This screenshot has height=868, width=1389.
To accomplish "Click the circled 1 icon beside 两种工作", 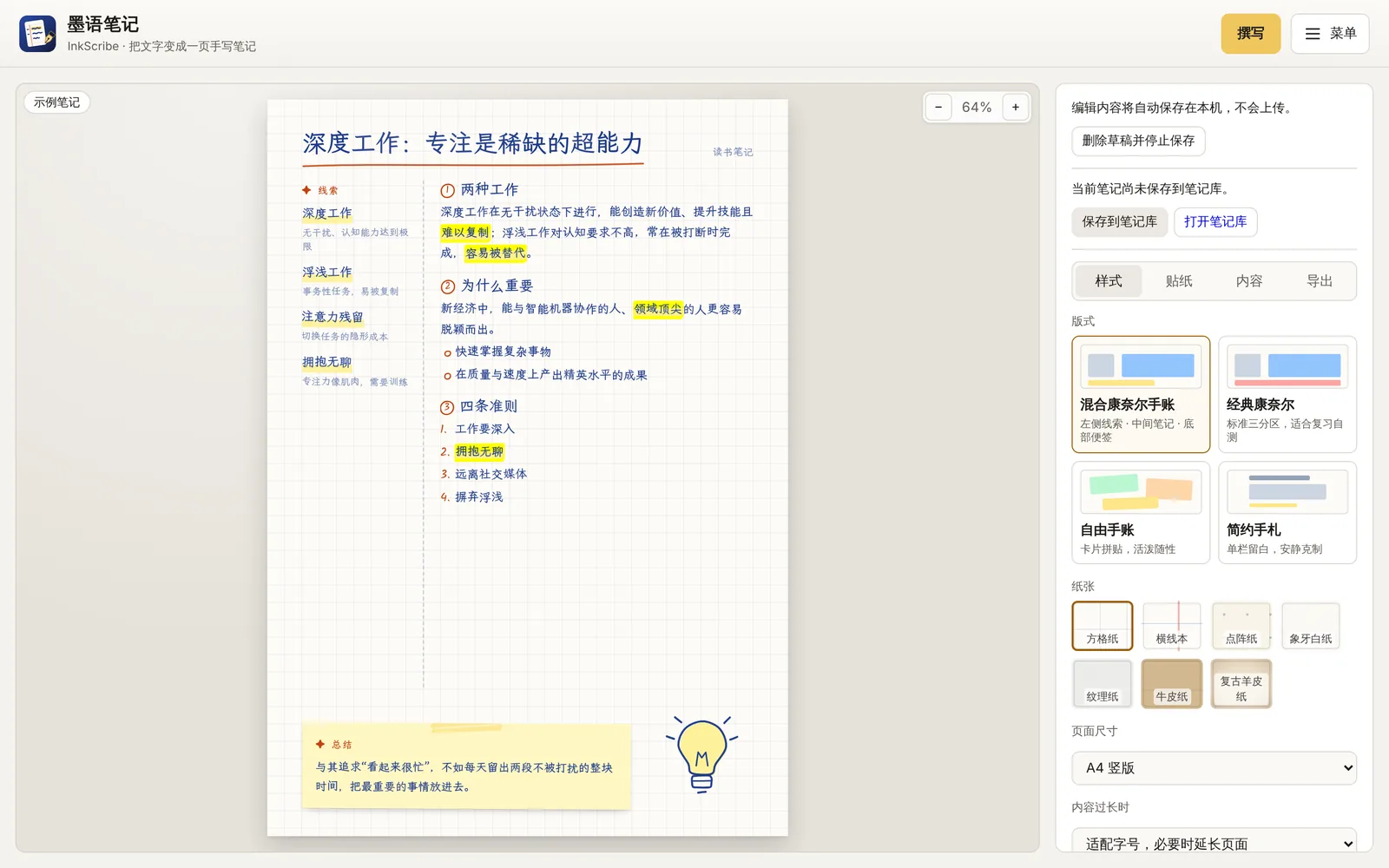I will coord(447,190).
